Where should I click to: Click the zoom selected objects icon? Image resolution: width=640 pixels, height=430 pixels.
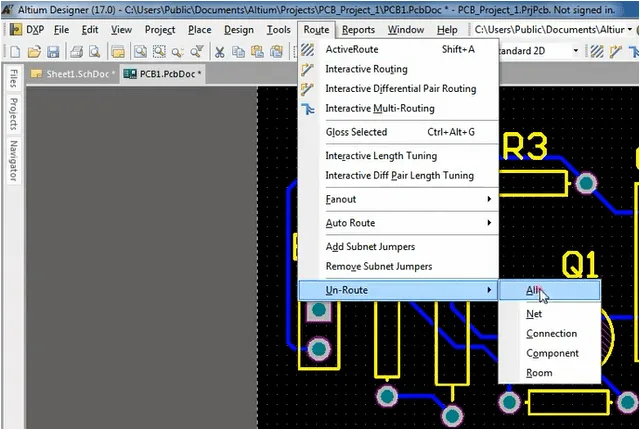(178, 52)
